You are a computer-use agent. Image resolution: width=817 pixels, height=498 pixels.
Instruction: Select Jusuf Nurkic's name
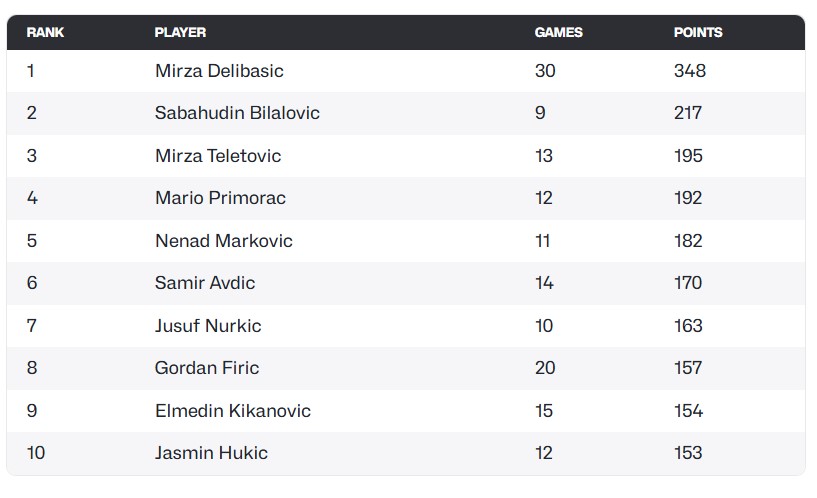pos(208,326)
